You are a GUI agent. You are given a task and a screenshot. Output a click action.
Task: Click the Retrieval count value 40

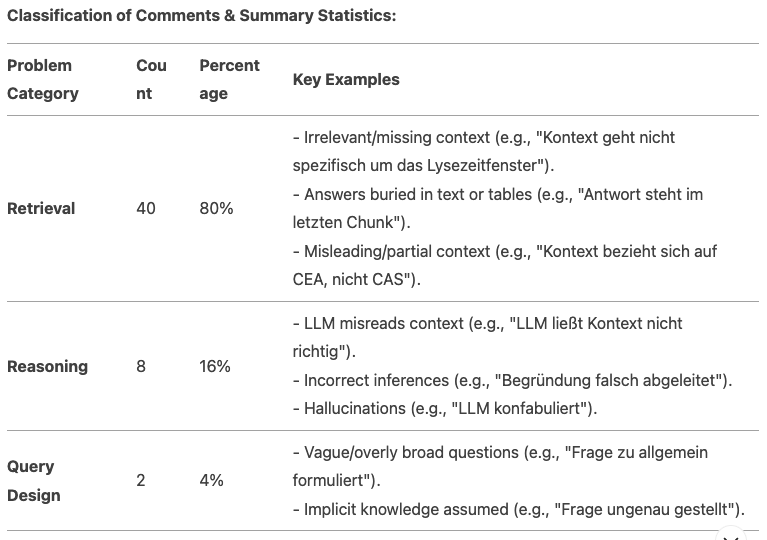146,208
